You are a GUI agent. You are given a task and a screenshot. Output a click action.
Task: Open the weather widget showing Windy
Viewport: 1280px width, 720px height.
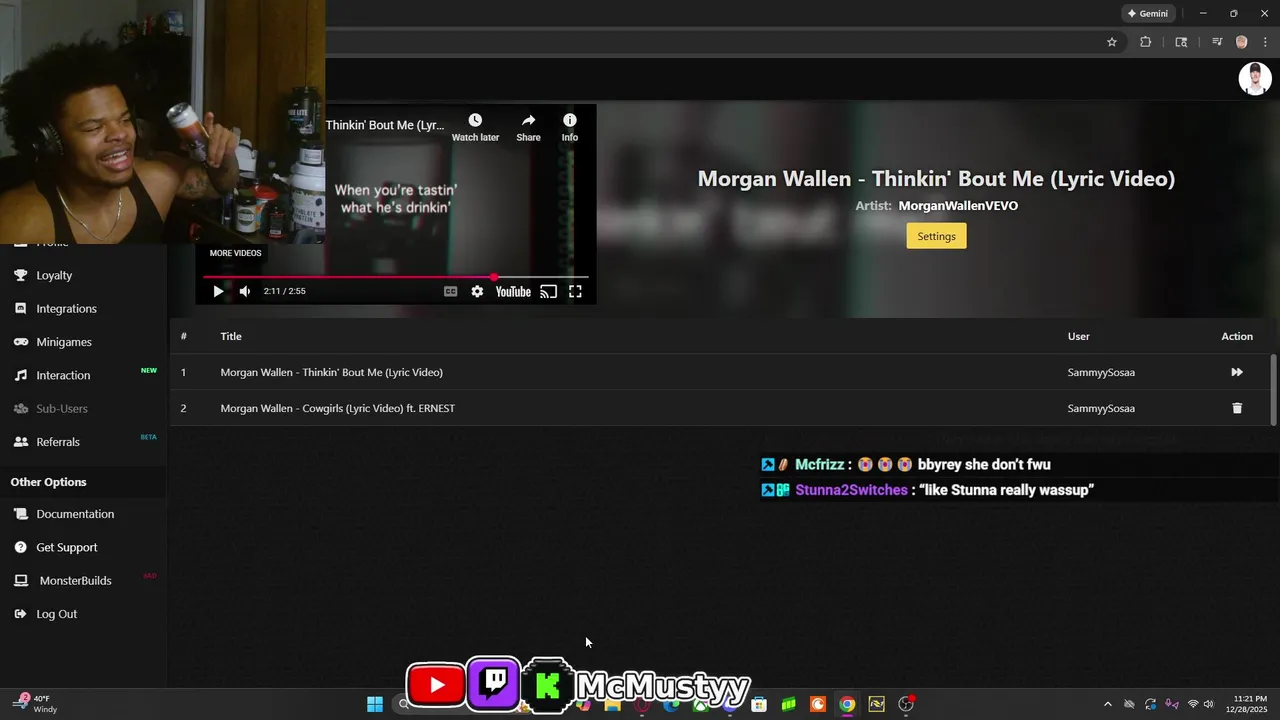pyautogui.click(x=34, y=704)
